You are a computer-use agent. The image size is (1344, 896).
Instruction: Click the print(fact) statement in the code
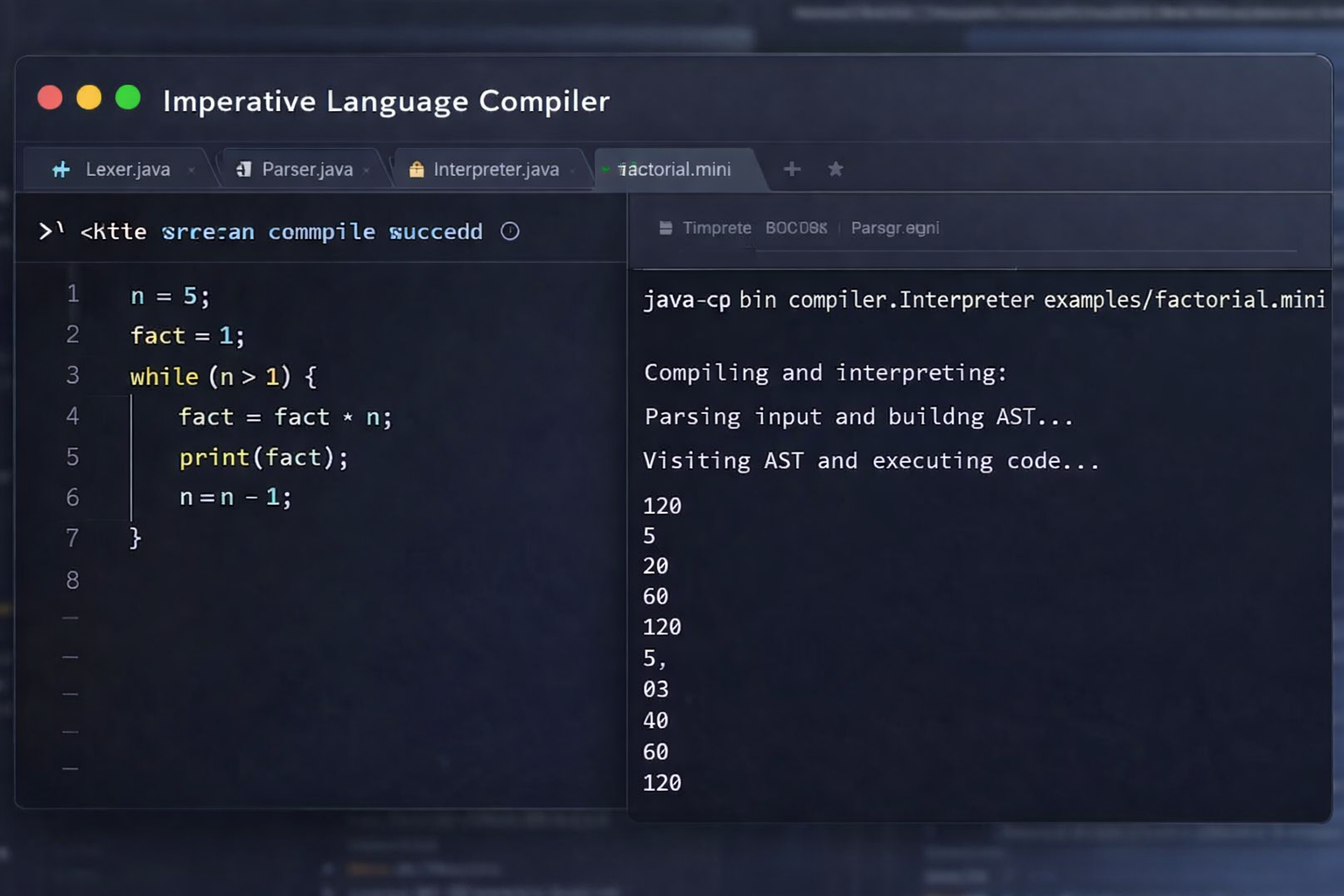point(262,457)
